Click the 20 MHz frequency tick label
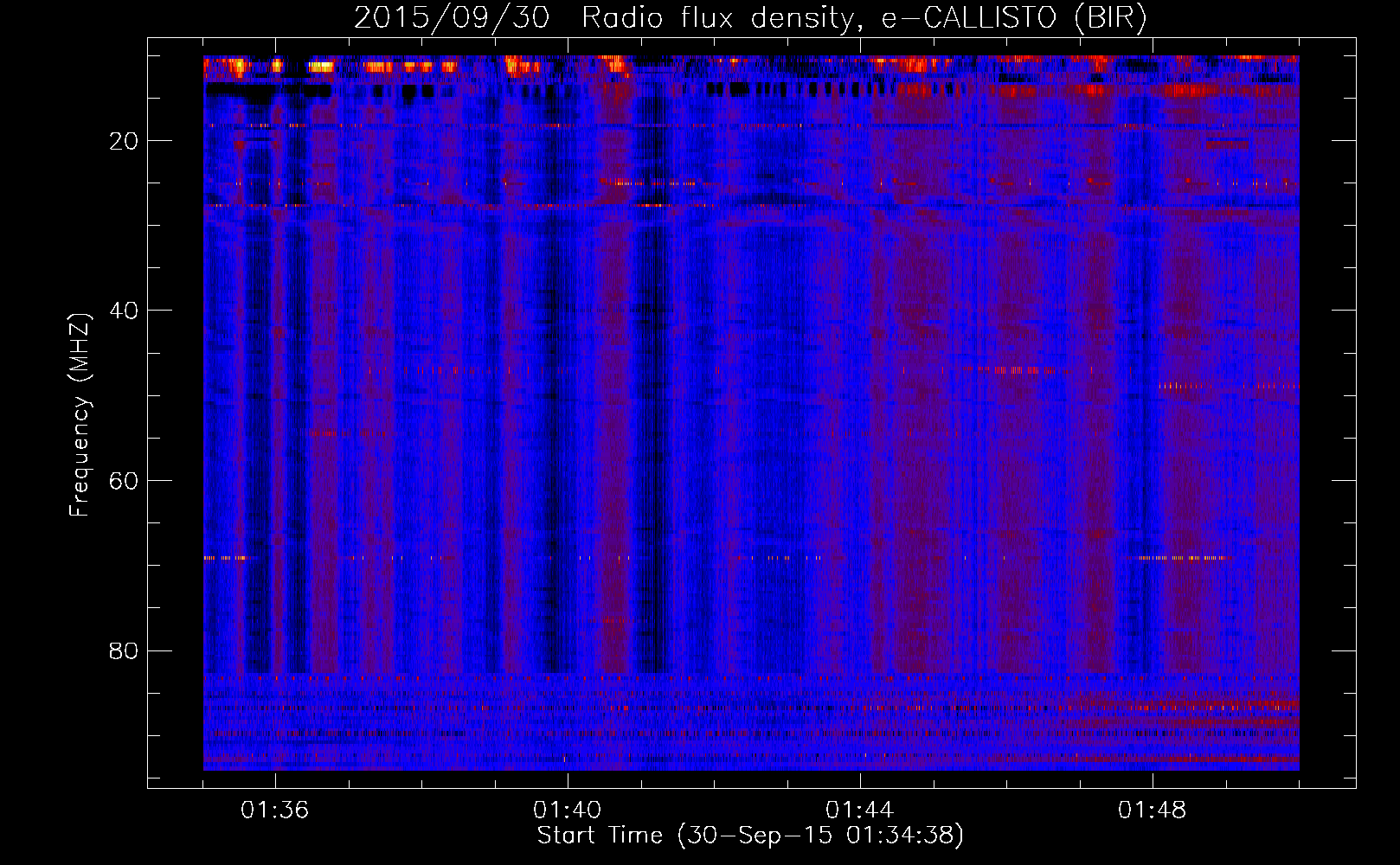Image resolution: width=1400 pixels, height=865 pixels. tap(124, 141)
